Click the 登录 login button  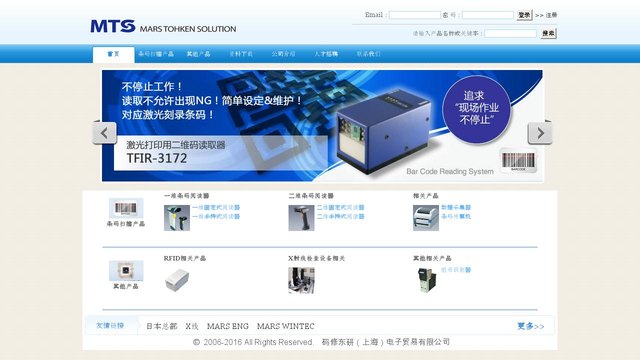tap(524, 15)
